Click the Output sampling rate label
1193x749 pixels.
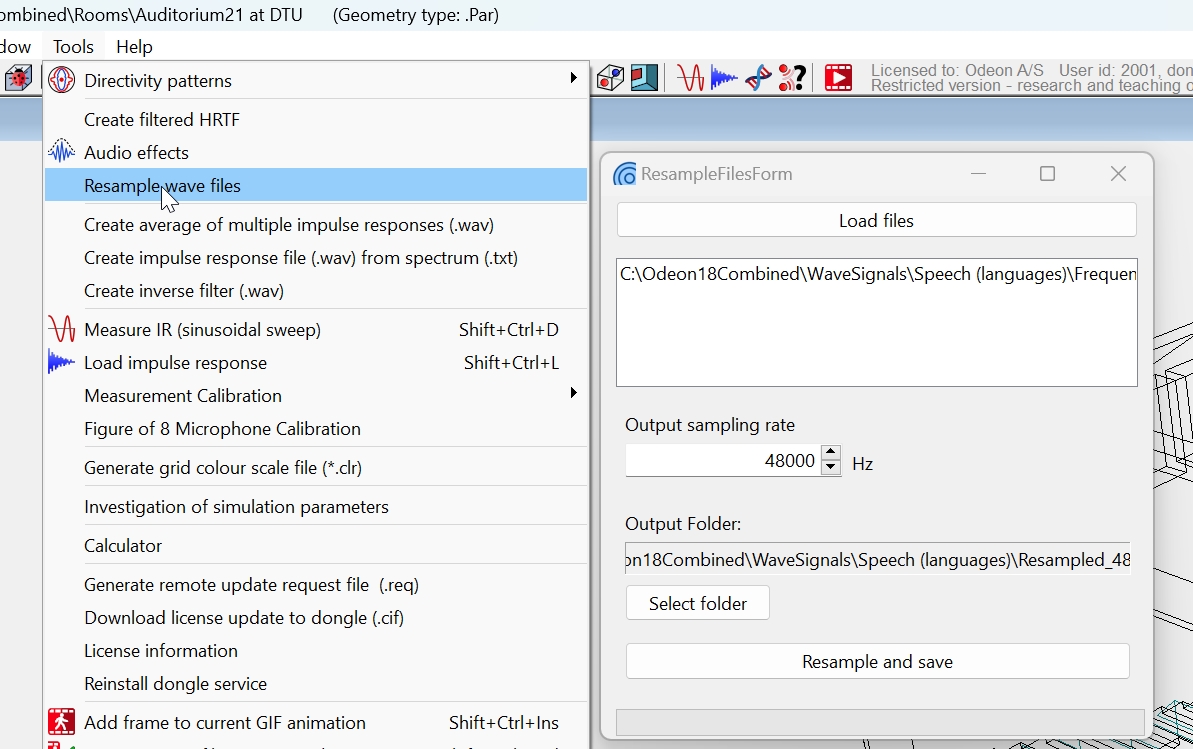coord(710,425)
